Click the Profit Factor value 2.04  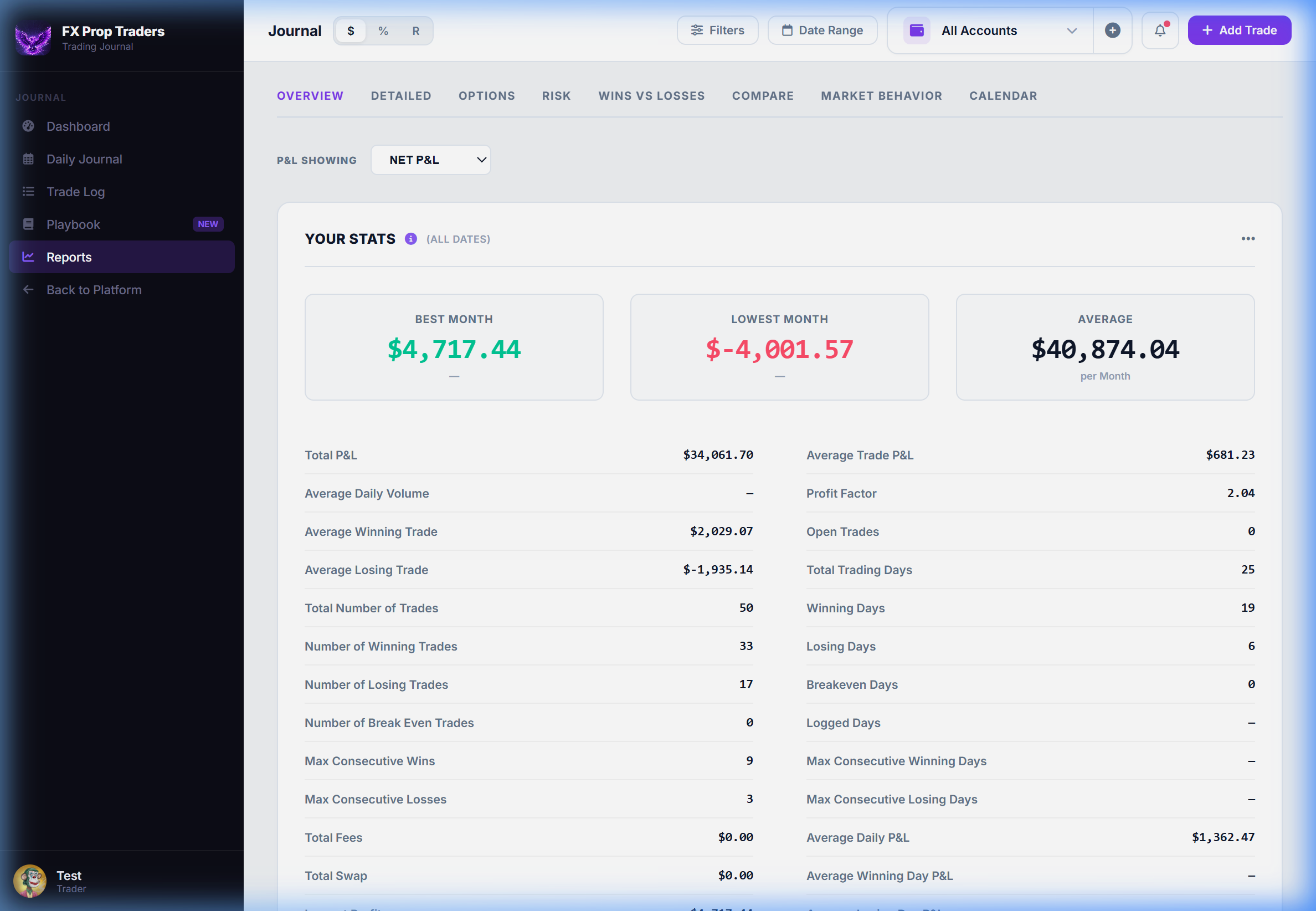1241,493
